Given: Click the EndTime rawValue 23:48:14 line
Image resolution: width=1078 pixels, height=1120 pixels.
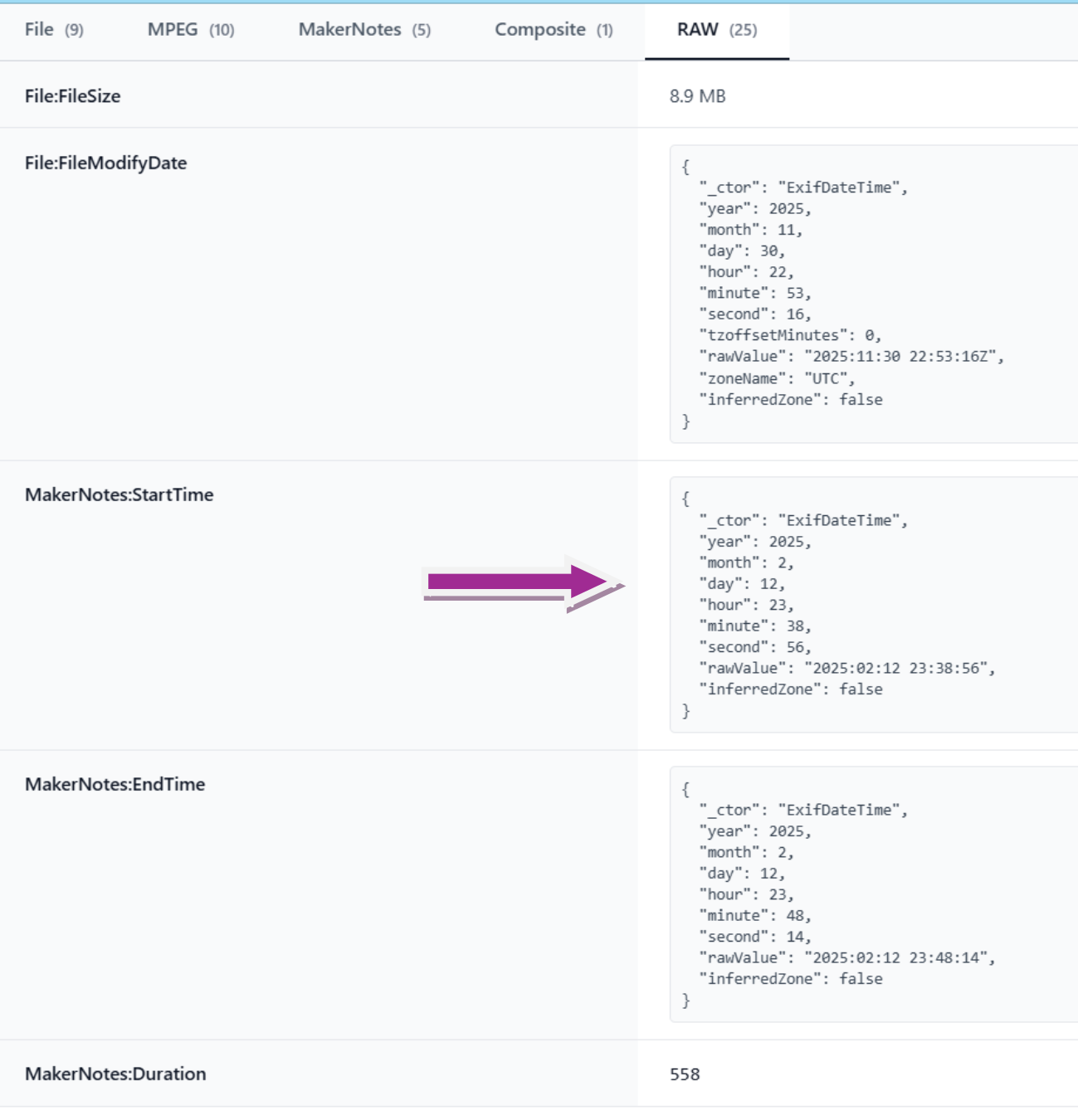Looking at the screenshot, I should (x=846, y=957).
